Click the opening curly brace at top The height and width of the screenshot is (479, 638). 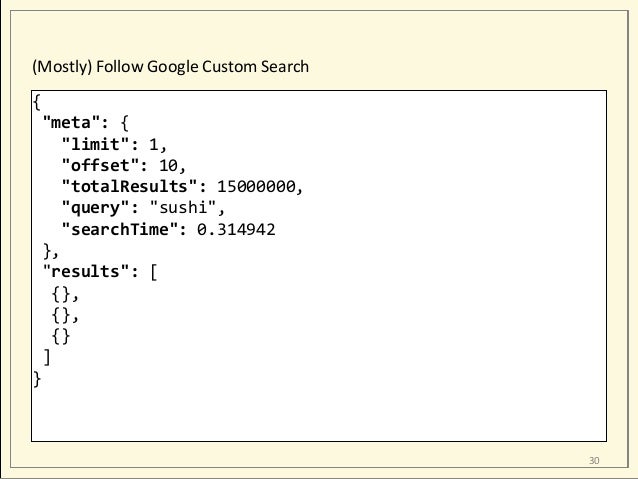click(37, 101)
